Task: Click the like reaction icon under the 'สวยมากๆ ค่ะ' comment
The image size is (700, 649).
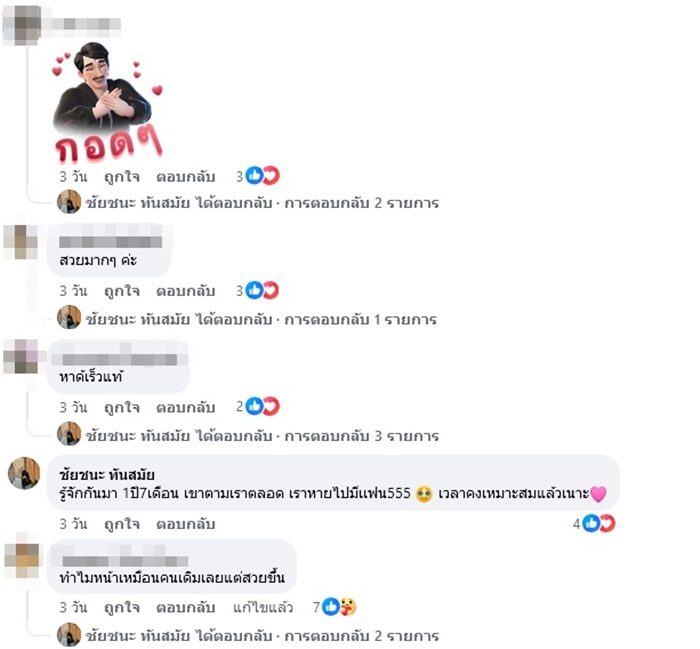Action: click(x=254, y=291)
